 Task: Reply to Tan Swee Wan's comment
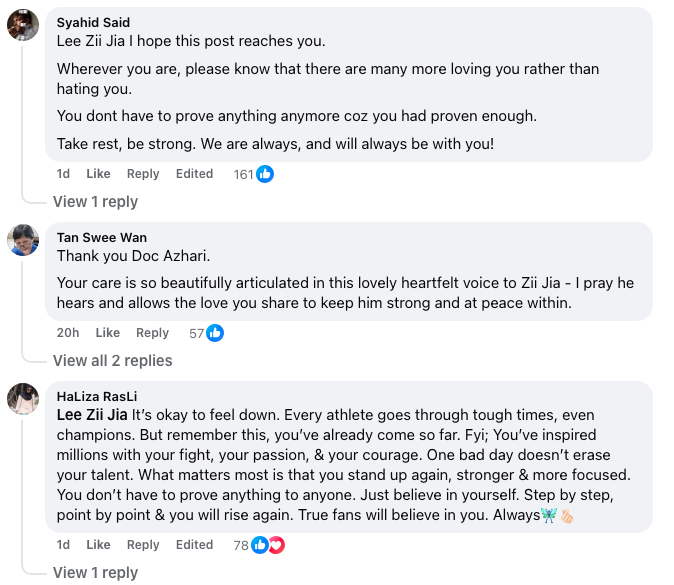tap(153, 333)
